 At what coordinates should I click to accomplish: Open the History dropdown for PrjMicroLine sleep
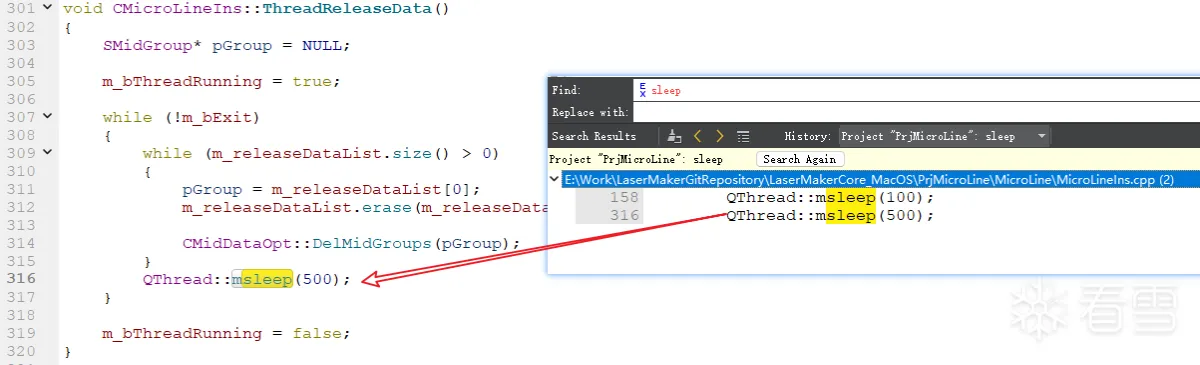[944, 136]
